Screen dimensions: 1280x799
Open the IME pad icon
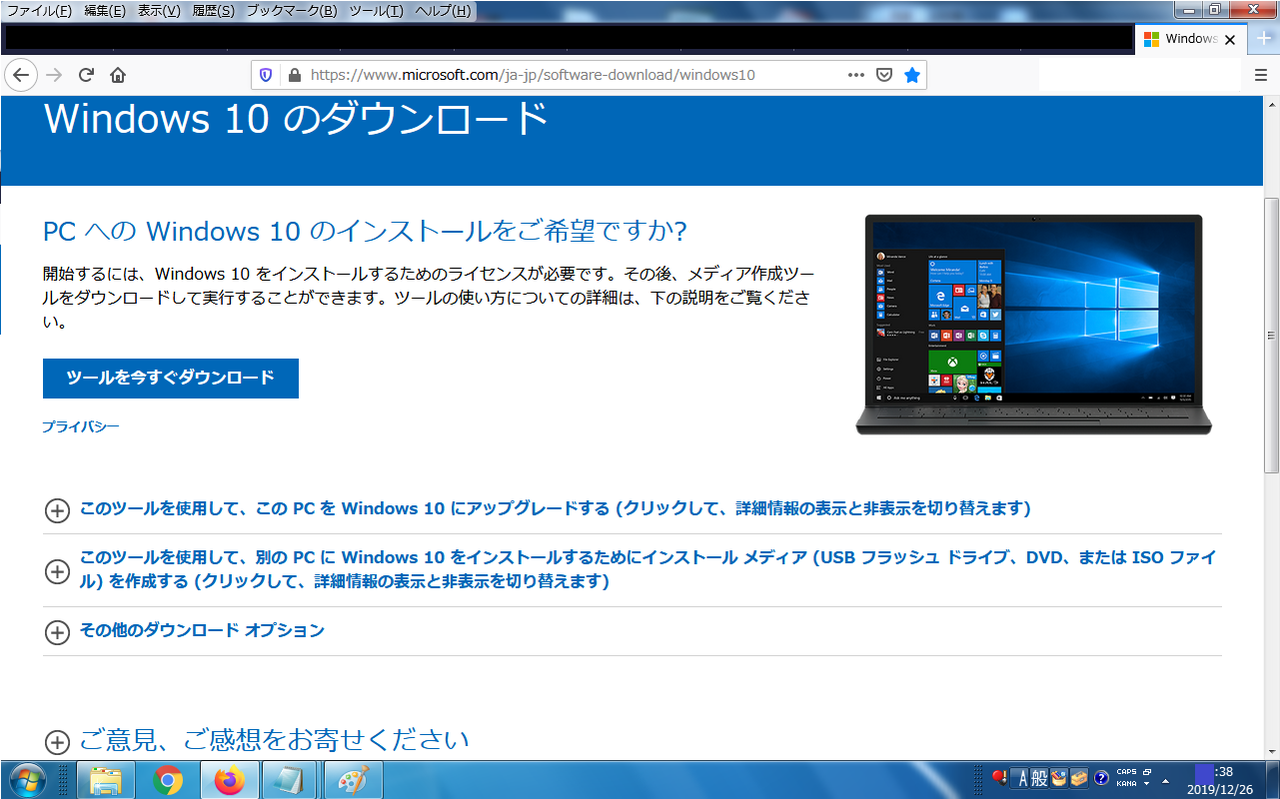[x=1059, y=778]
